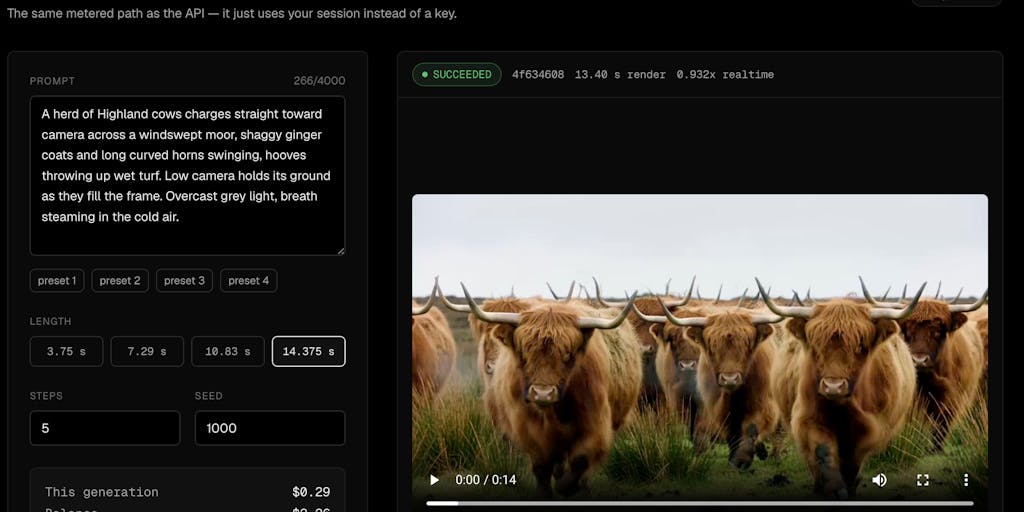Click the This generation label
This screenshot has height=512, width=1024.
point(102,492)
